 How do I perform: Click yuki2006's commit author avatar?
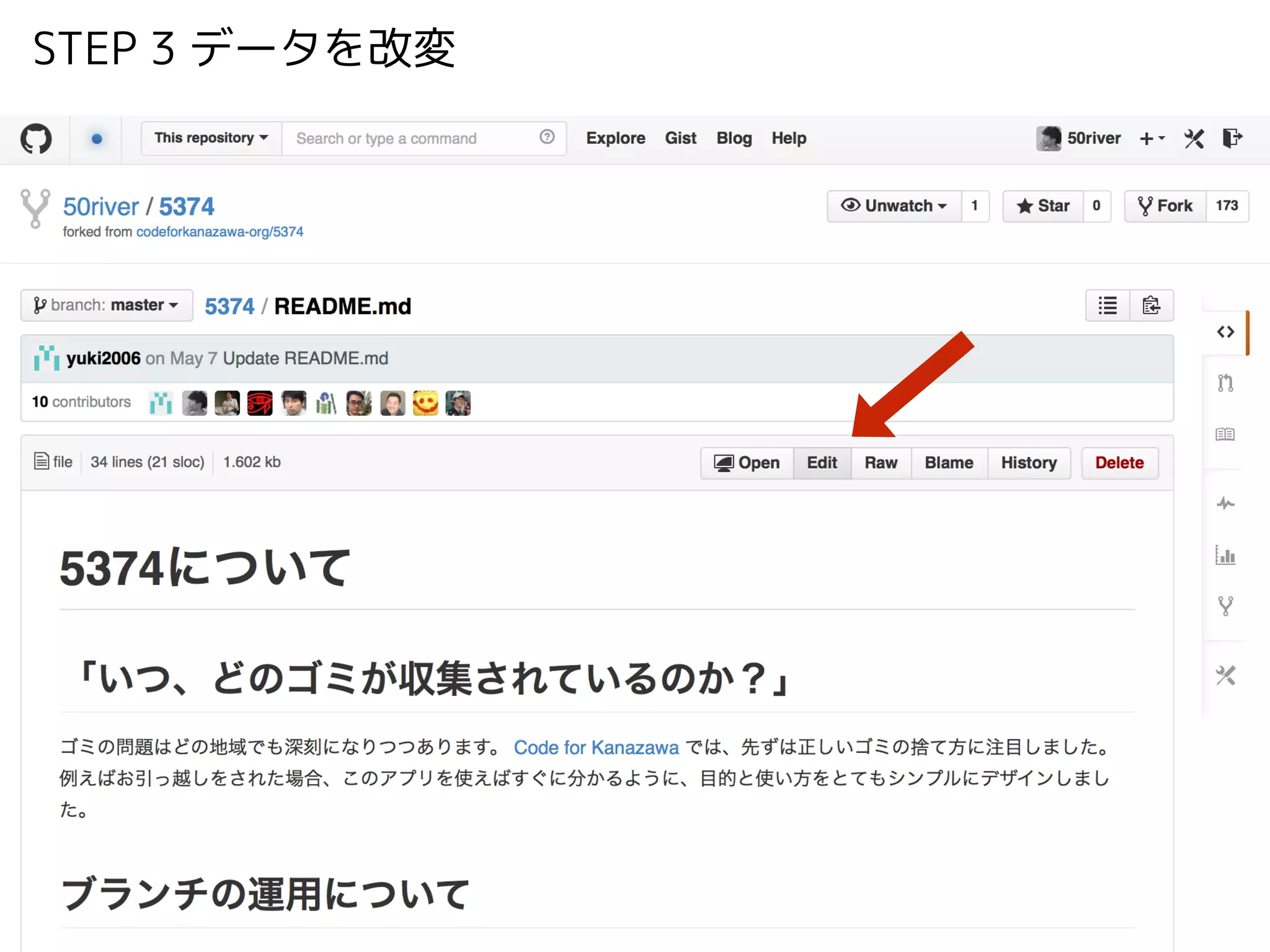47,358
